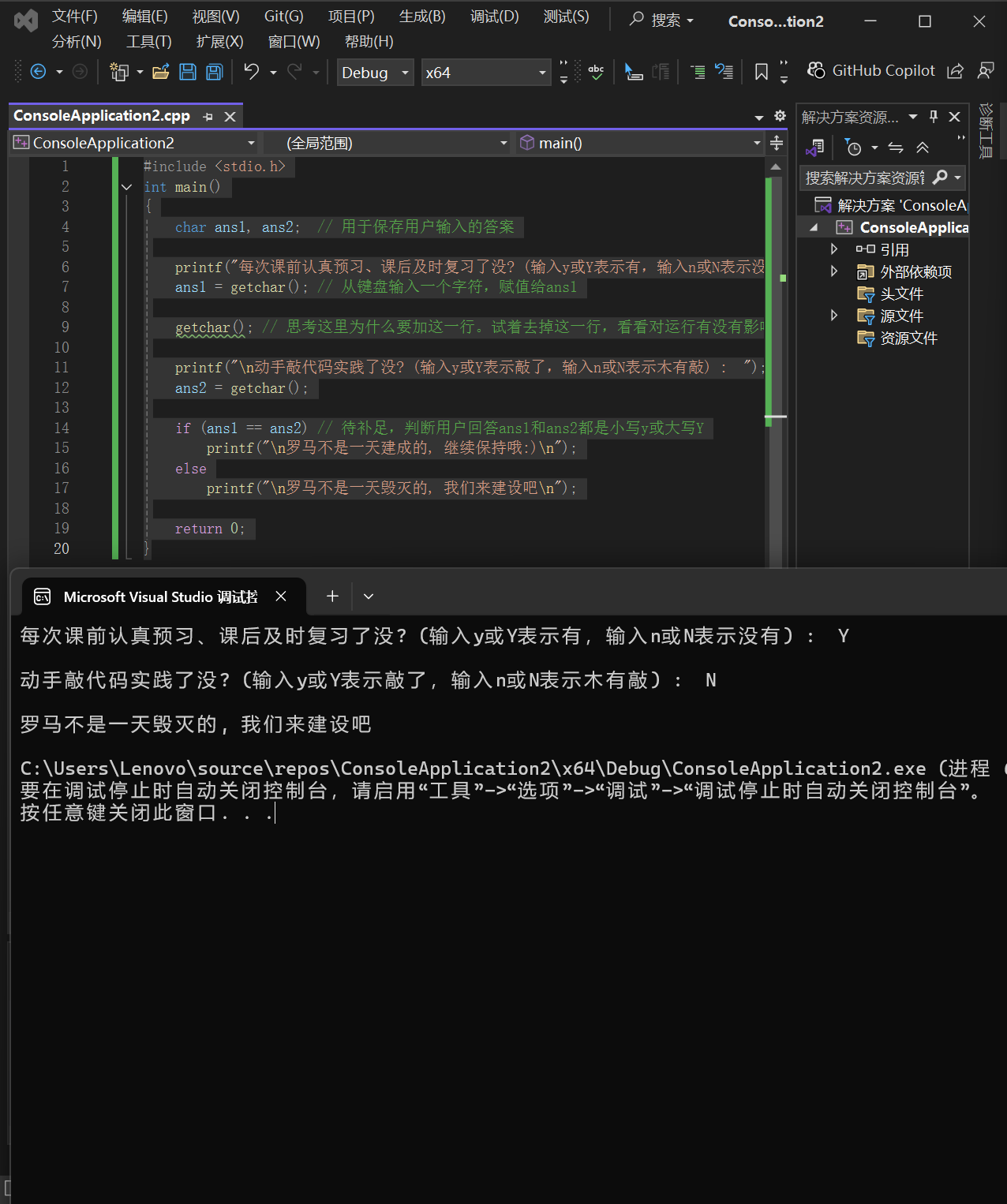Screen dimensions: 1007x1204
Task: Click the Redo arrow icon
Action: [294, 72]
